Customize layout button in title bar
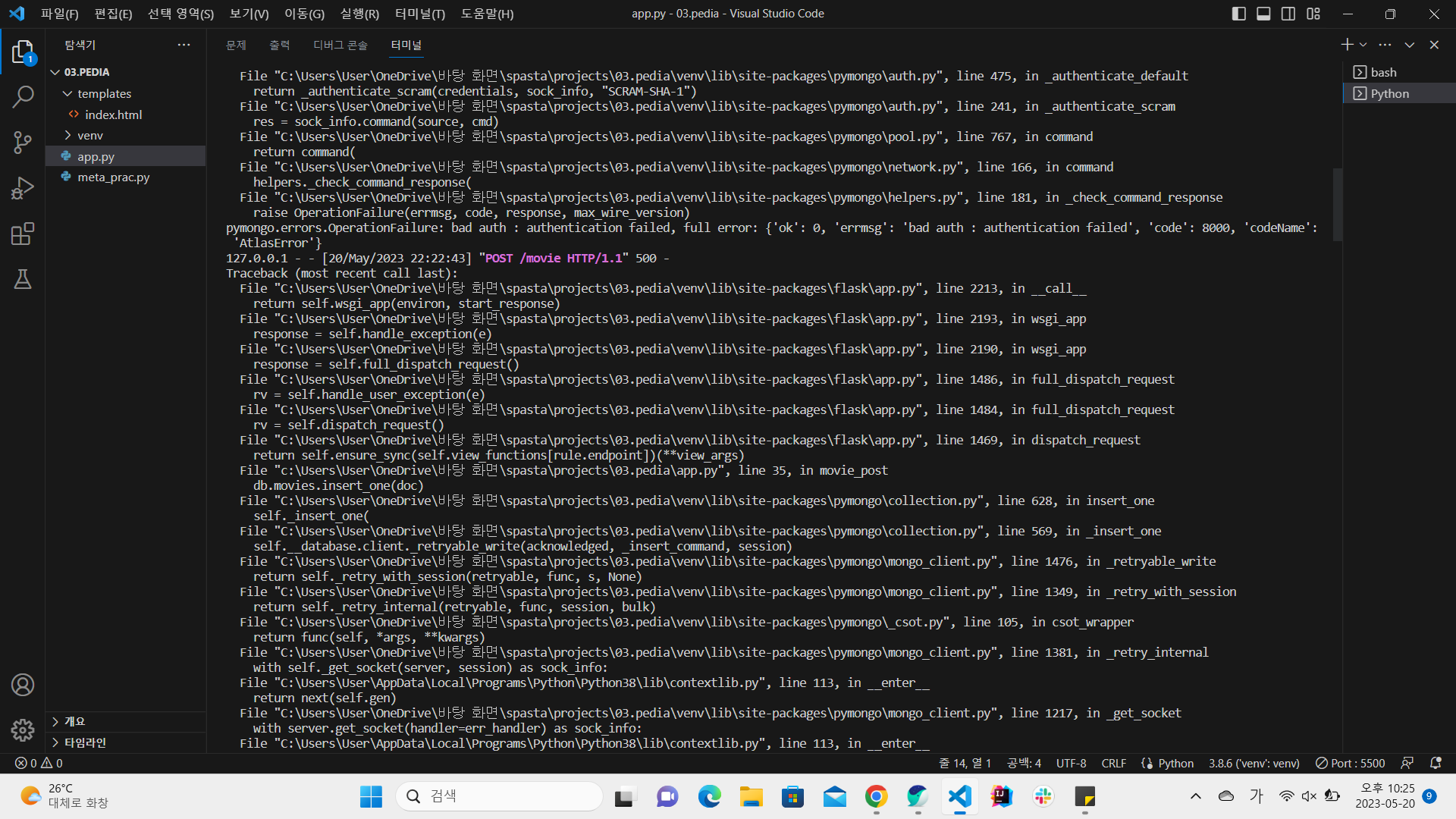This screenshot has width=1456, height=819. click(1313, 14)
